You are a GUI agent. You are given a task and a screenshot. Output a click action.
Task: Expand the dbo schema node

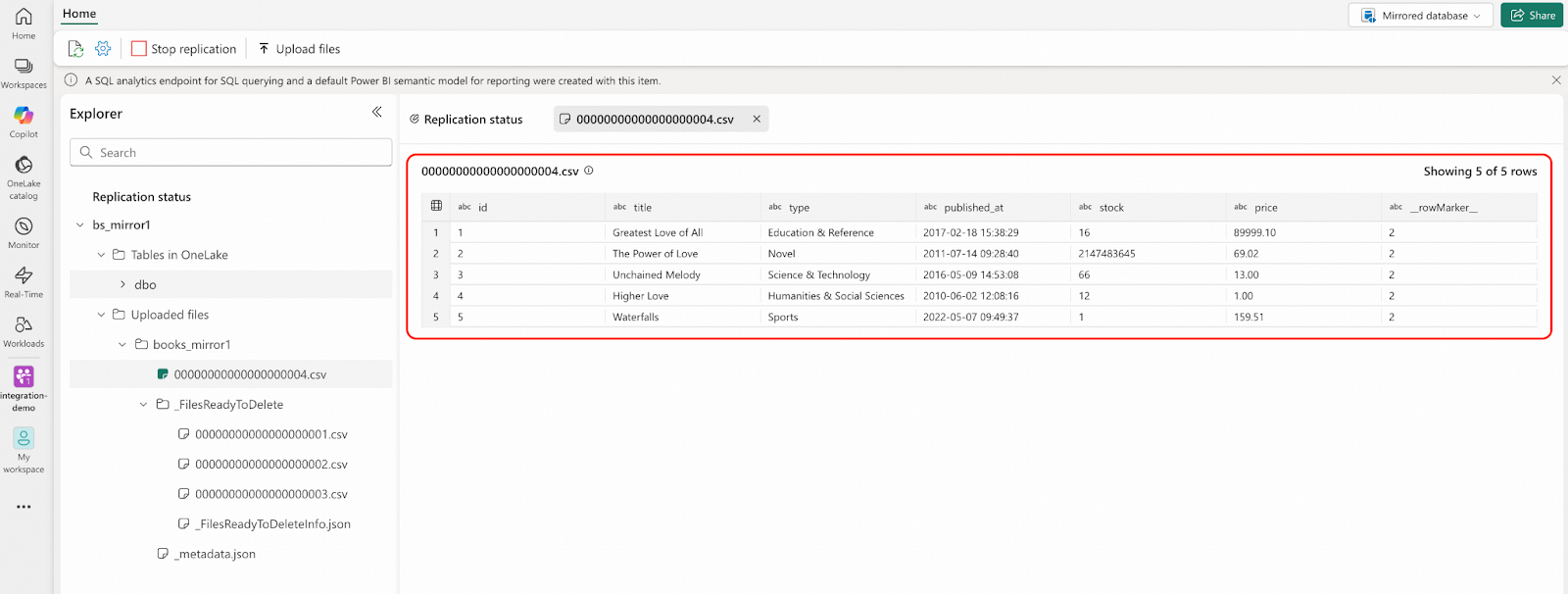(x=122, y=285)
